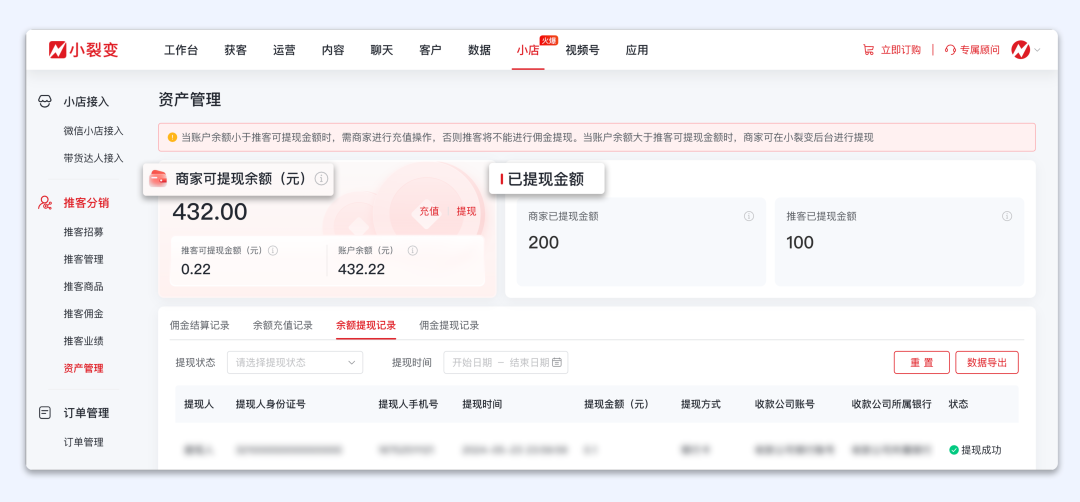Click the 数据导出 button
Image resolution: width=1080 pixels, height=502 pixels.
(987, 362)
